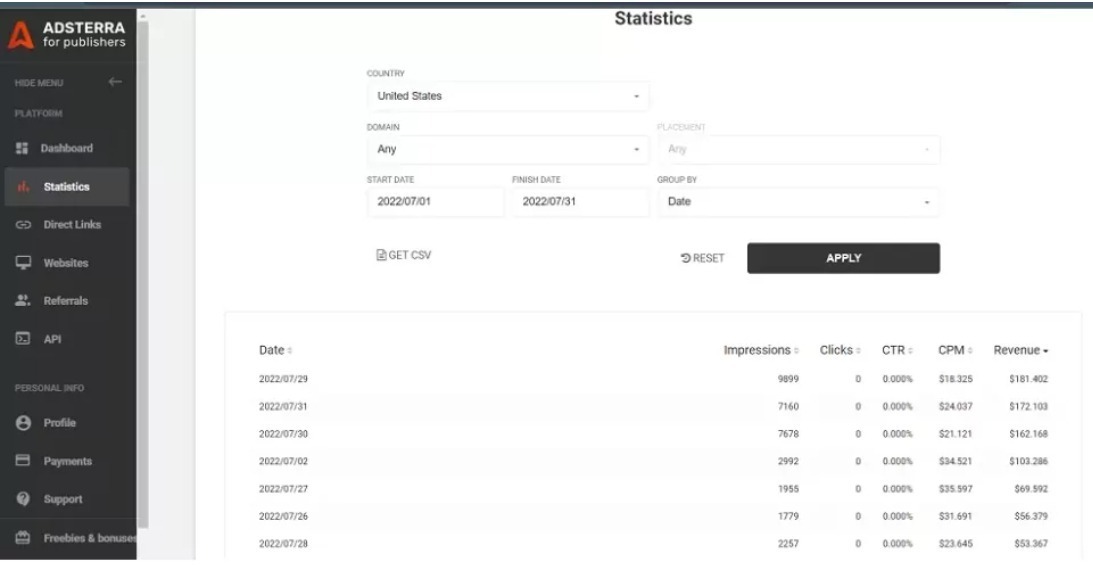This screenshot has height=565, width=1093.
Task: Click the $34.521 CPM value
Action: point(955,461)
